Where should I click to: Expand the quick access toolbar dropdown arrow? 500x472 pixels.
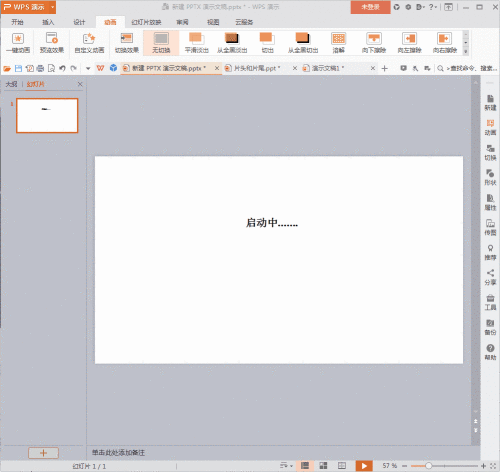88,68
